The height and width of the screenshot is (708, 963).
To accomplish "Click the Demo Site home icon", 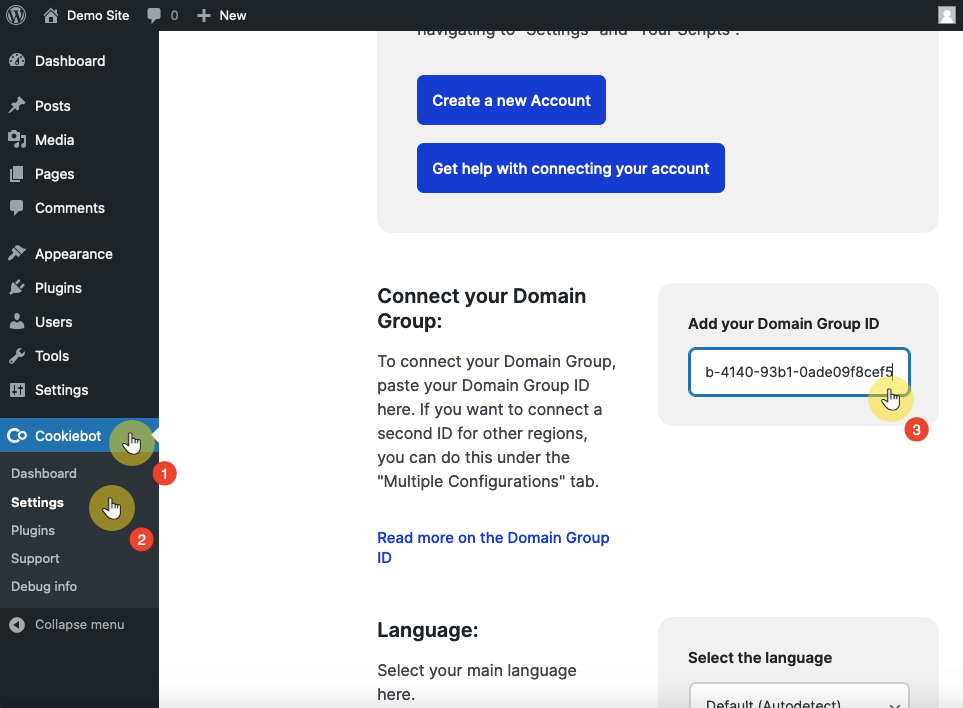I will (51, 15).
